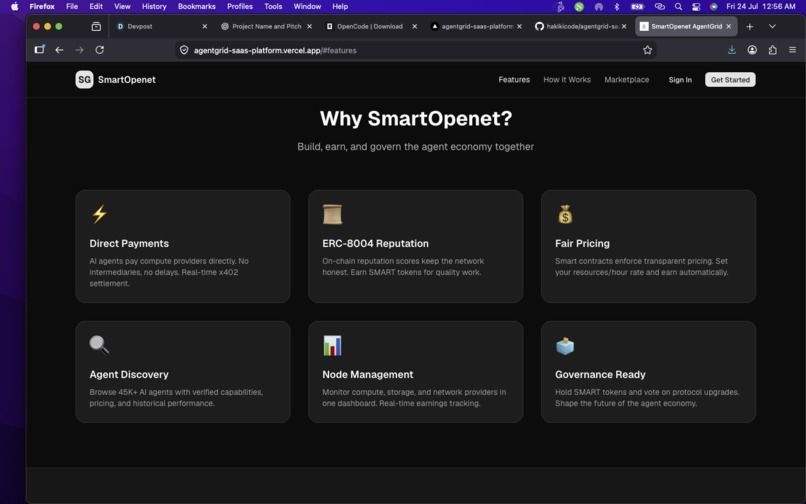
Task: Open the Firefox account icon
Action: (752, 50)
